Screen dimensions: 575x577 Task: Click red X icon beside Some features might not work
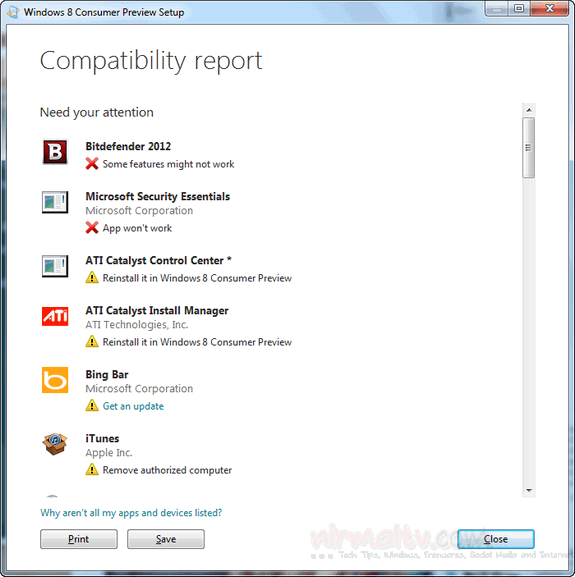pos(92,164)
